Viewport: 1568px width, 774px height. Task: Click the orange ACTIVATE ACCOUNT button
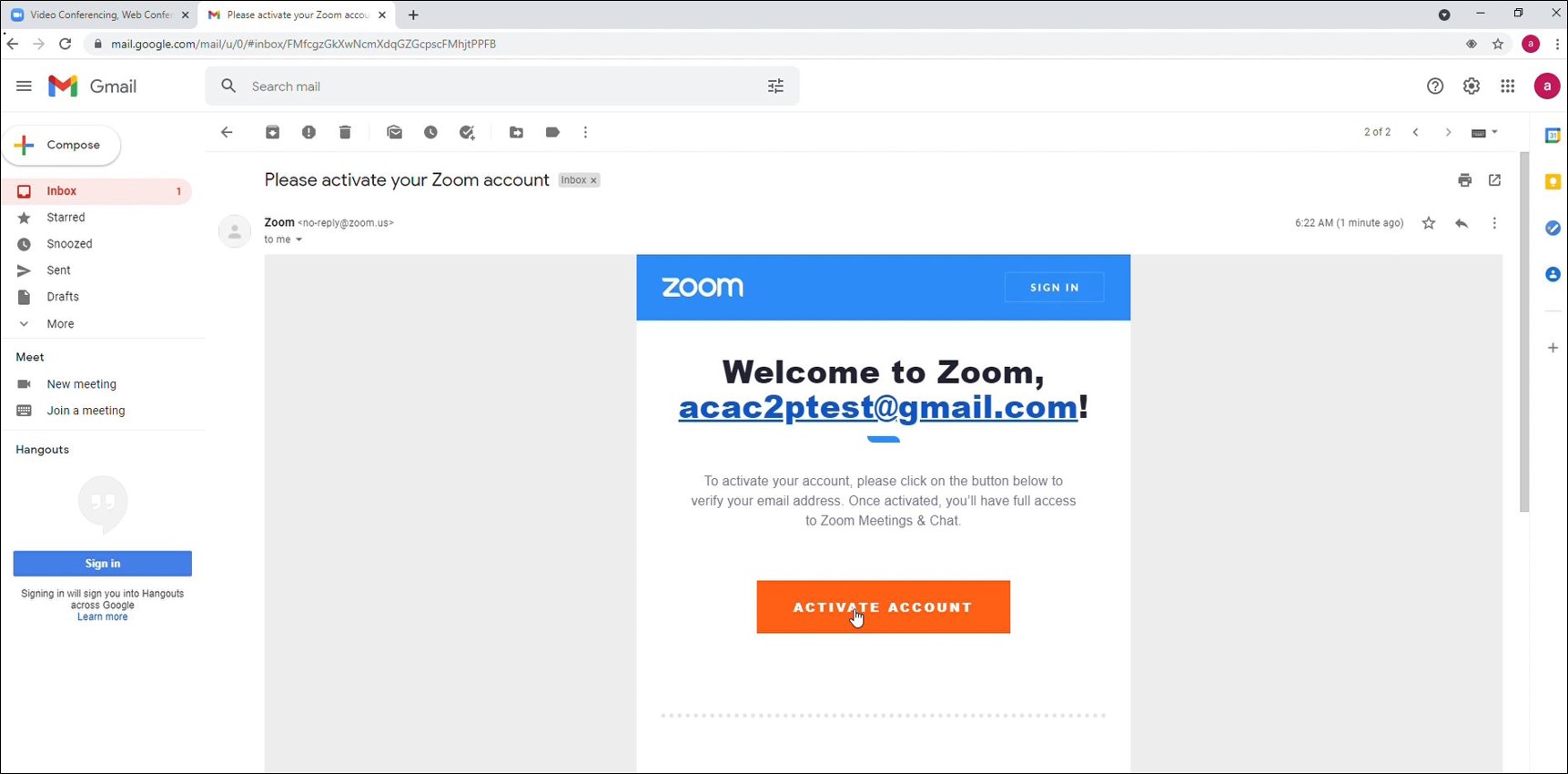coord(883,606)
